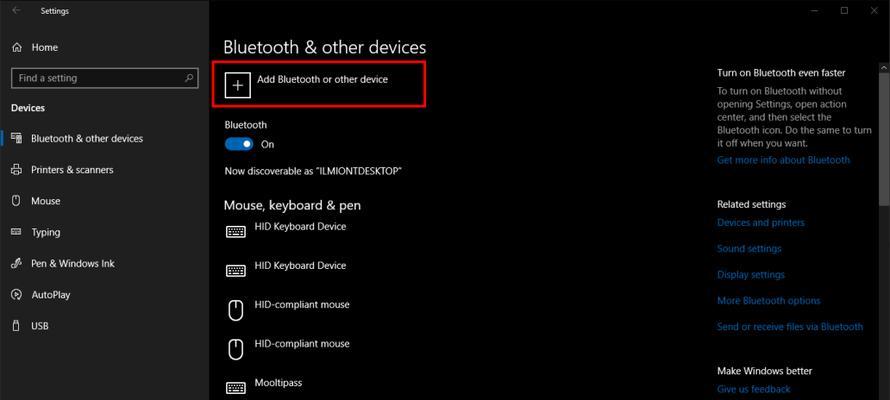Image resolution: width=890 pixels, height=400 pixels.
Task: Turn off the Bluetooth toggle
Action: 238,144
